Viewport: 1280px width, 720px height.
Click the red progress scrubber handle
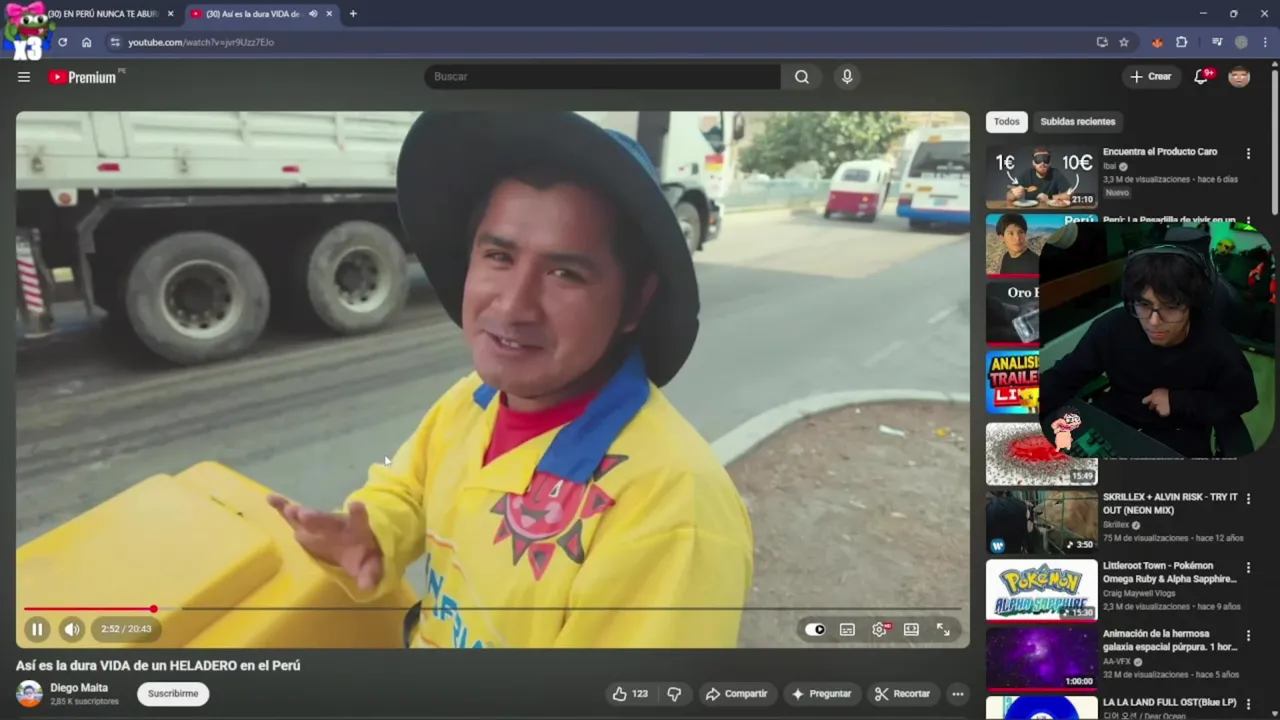[153, 609]
